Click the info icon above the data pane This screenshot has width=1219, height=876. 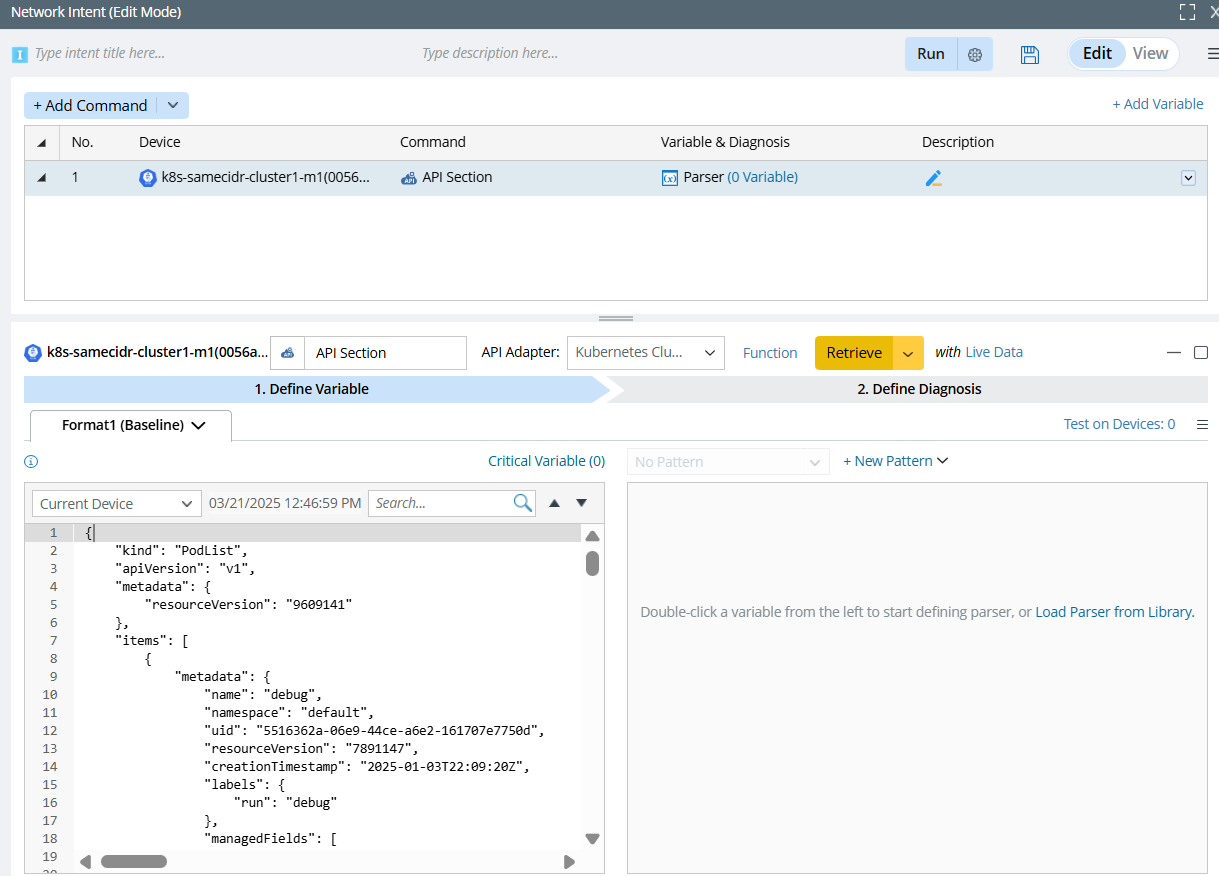click(31, 462)
